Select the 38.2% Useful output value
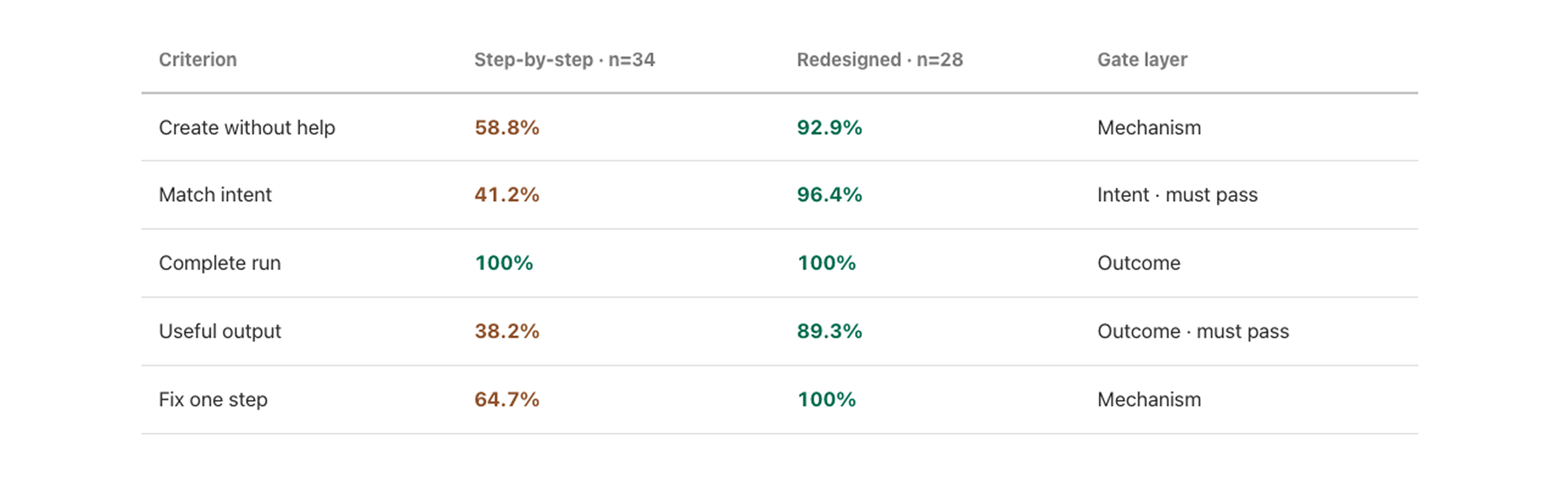 tap(507, 331)
